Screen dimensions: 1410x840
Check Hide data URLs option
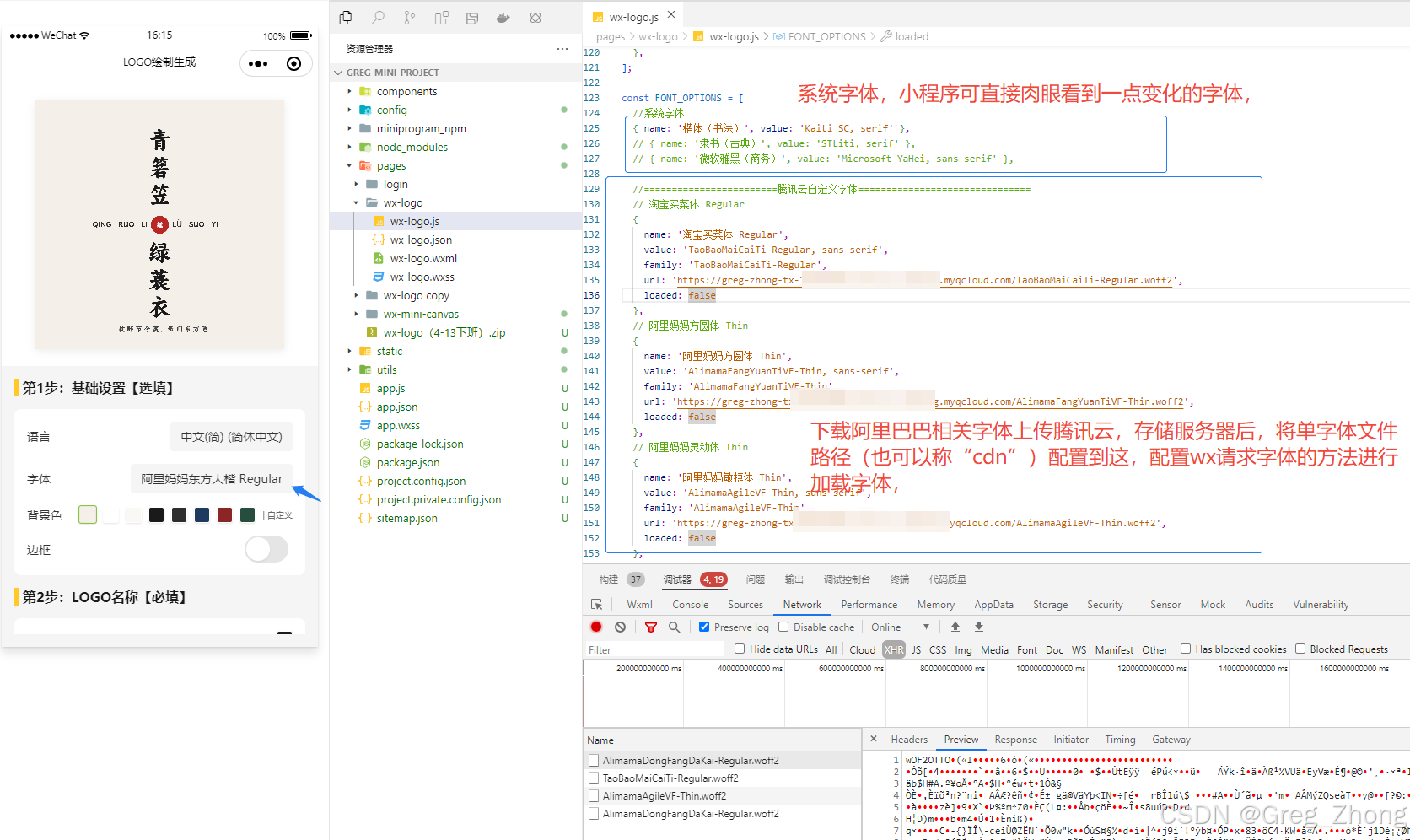click(x=740, y=649)
